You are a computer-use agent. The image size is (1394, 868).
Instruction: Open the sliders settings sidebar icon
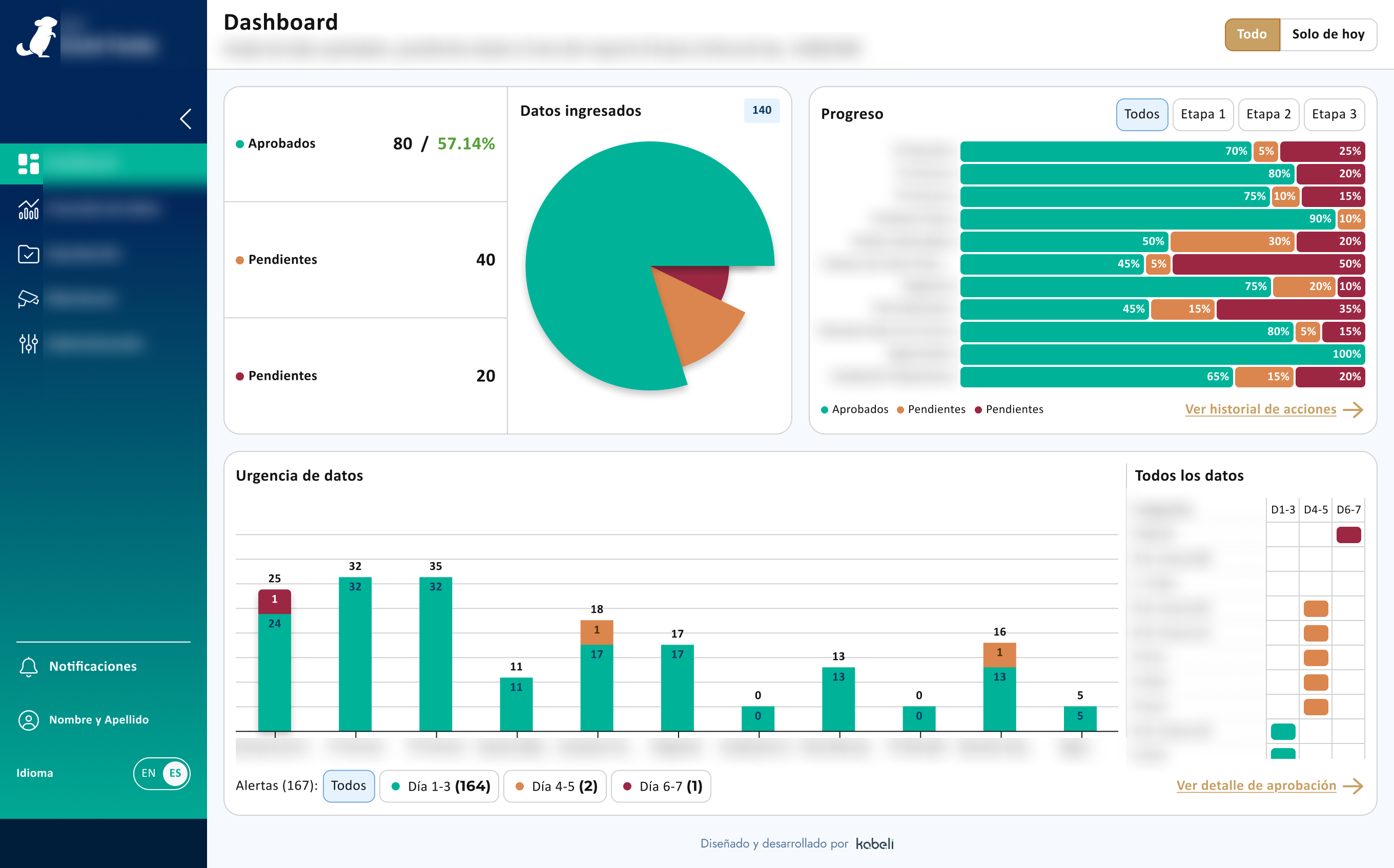[28, 343]
